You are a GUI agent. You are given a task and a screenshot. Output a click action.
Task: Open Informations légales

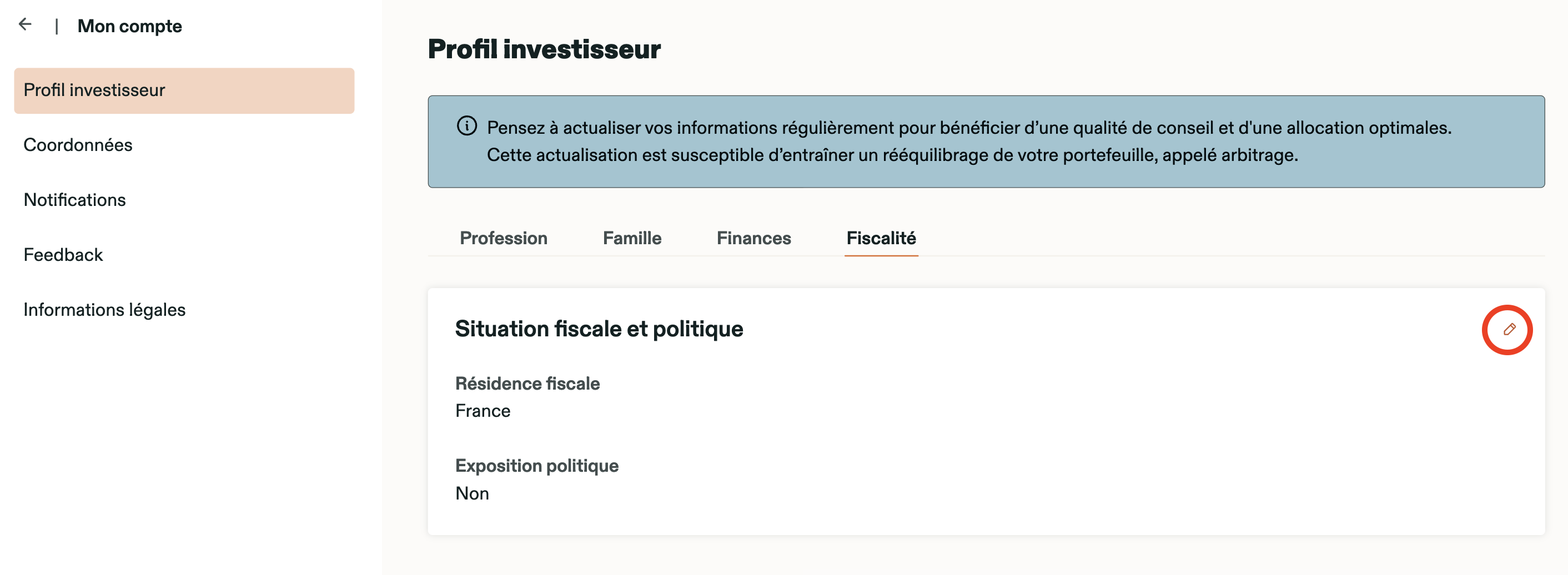(x=105, y=310)
